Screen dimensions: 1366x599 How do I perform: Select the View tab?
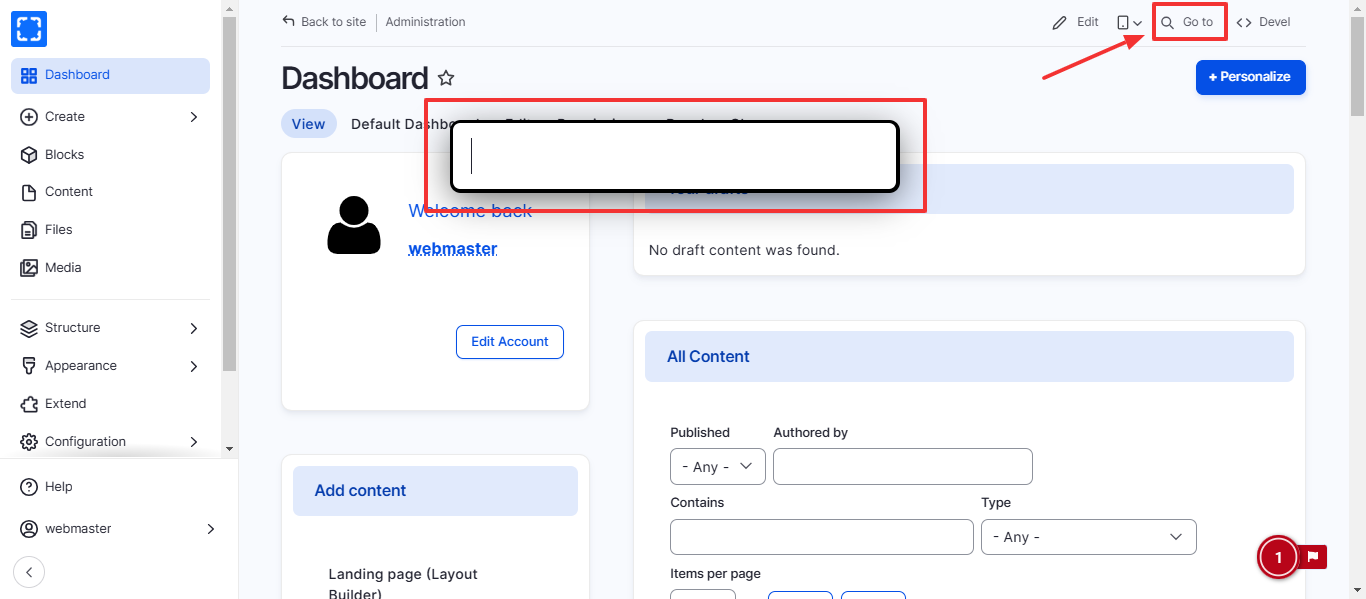click(308, 124)
